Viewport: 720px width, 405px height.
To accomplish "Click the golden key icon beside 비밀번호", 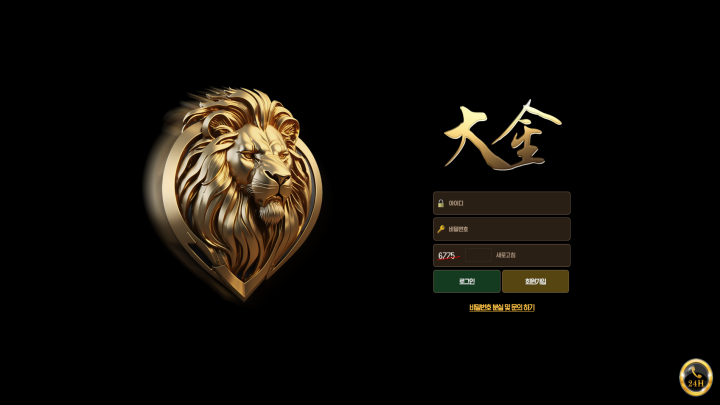I will click(441, 229).
